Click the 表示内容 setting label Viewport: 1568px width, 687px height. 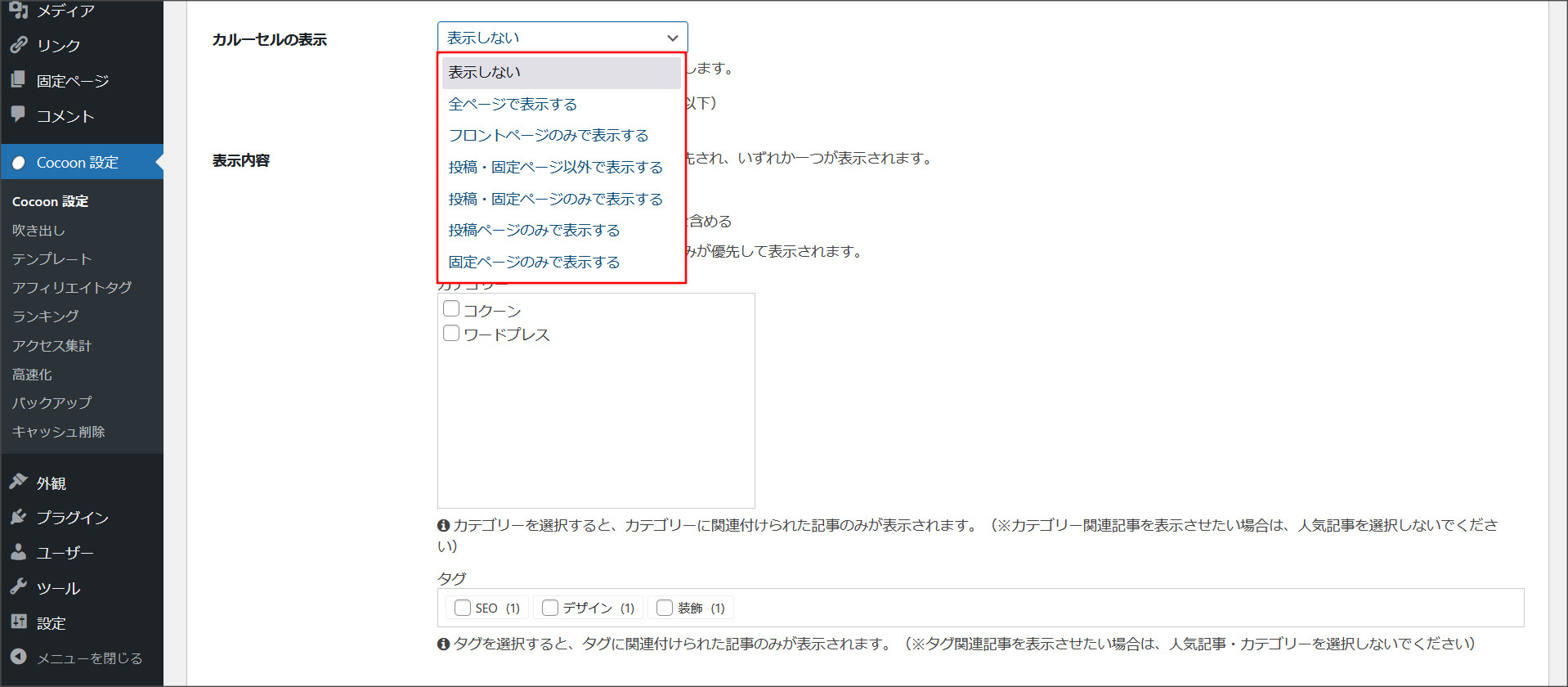tap(240, 160)
